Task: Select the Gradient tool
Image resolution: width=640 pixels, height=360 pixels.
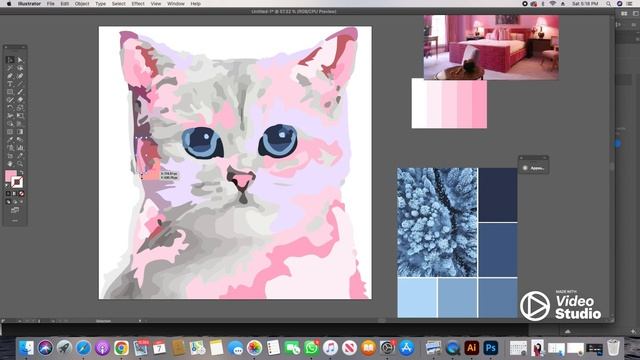Action: (20, 131)
